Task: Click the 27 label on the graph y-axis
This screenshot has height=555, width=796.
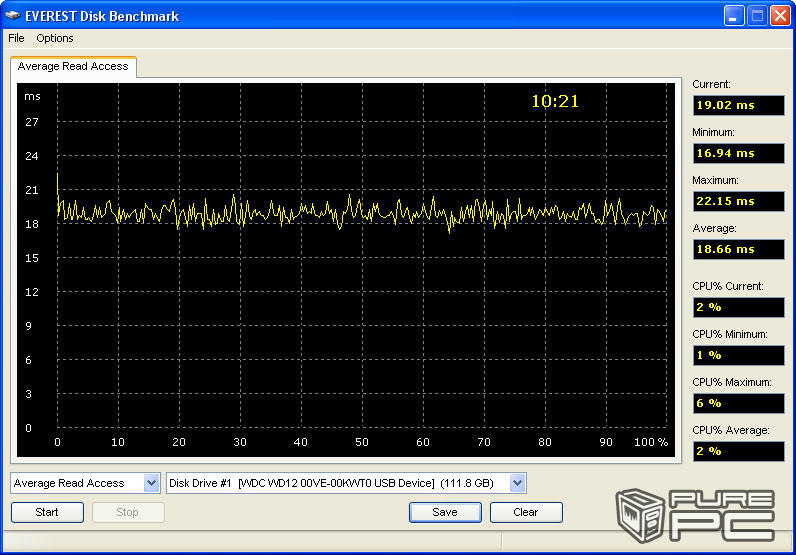Action: (x=31, y=122)
